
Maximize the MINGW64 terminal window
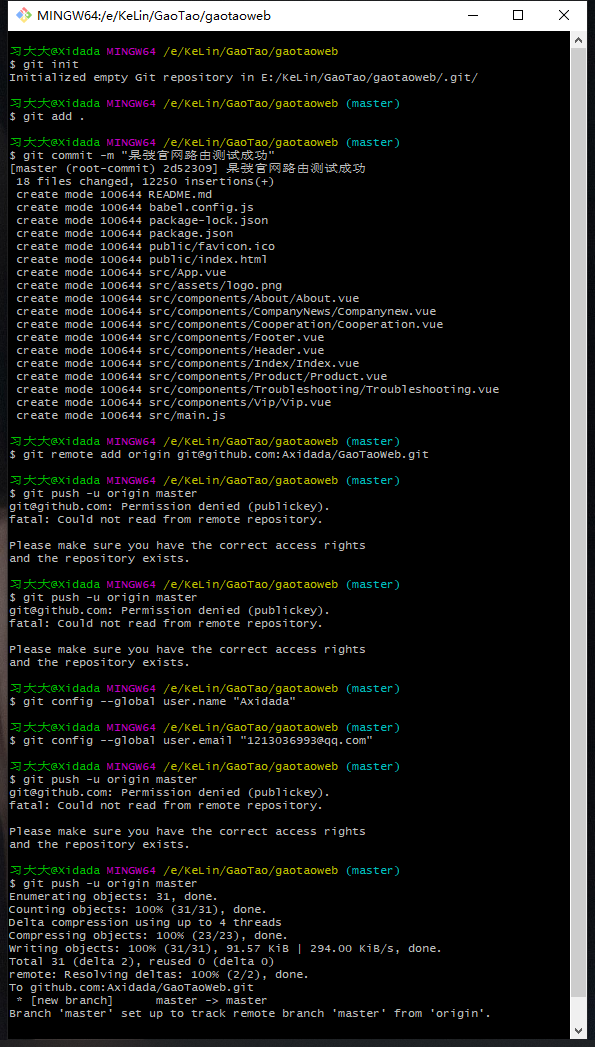pyautogui.click(x=518, y=15)
